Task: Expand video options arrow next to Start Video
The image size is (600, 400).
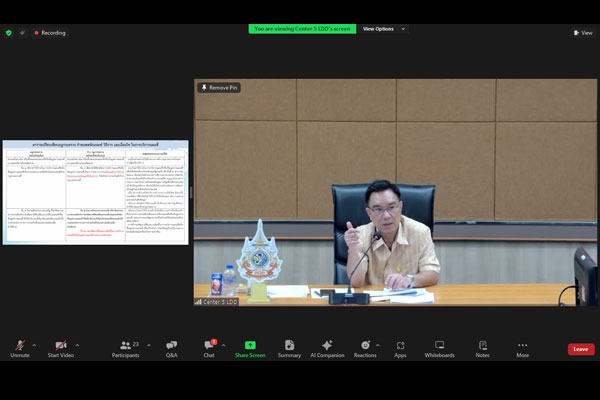Action: pos(78,345)
